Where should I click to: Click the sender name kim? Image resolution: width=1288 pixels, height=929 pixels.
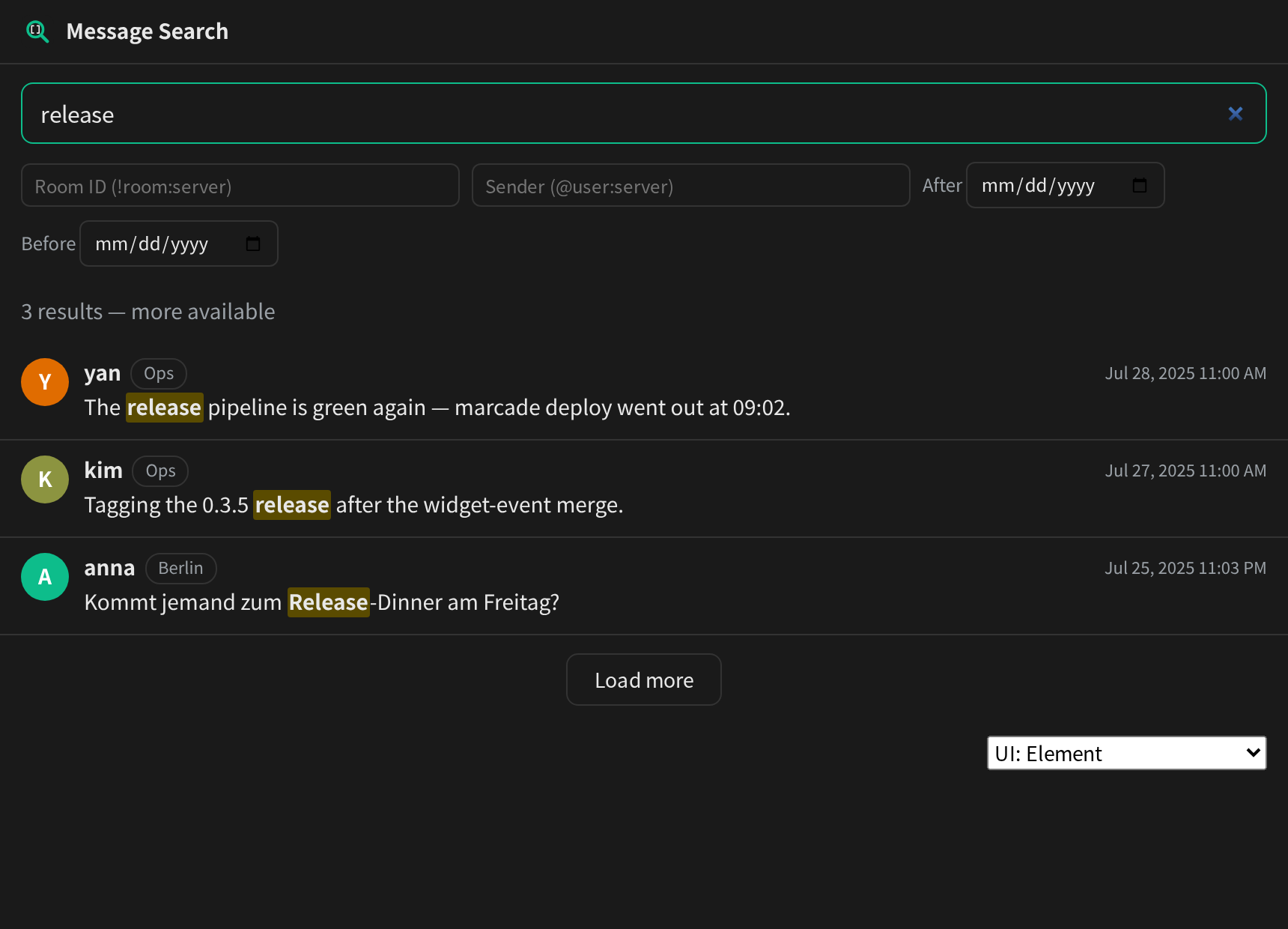(103, 470)
